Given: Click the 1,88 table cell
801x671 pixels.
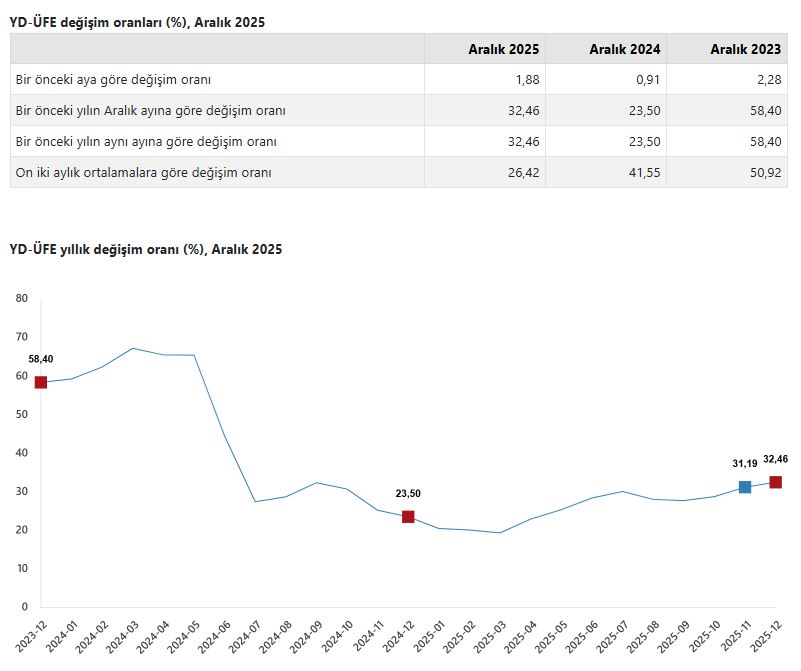Looking at the screenshot, I should click(x=525, y=80).
